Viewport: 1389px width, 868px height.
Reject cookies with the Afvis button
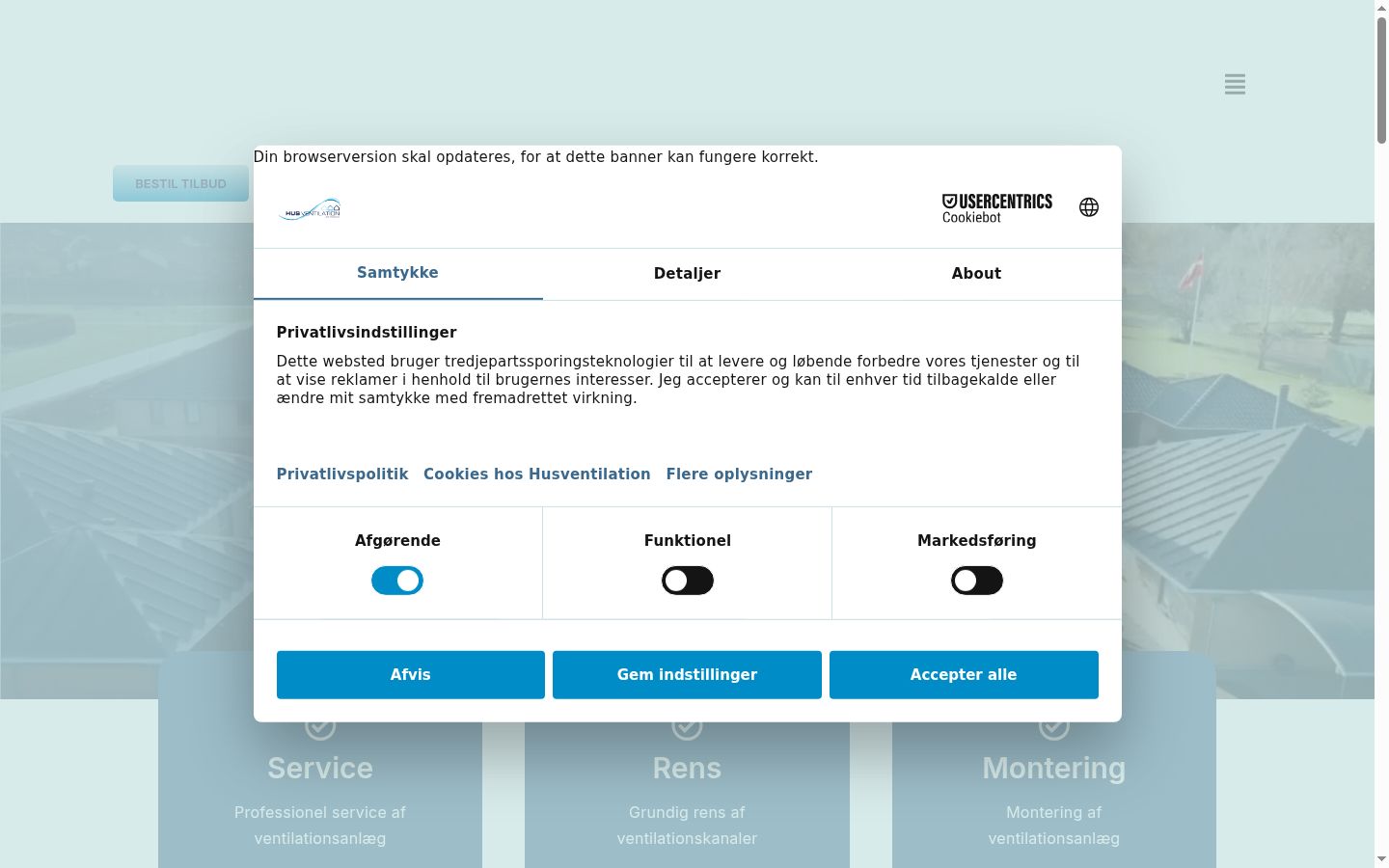tap(411, 675)
